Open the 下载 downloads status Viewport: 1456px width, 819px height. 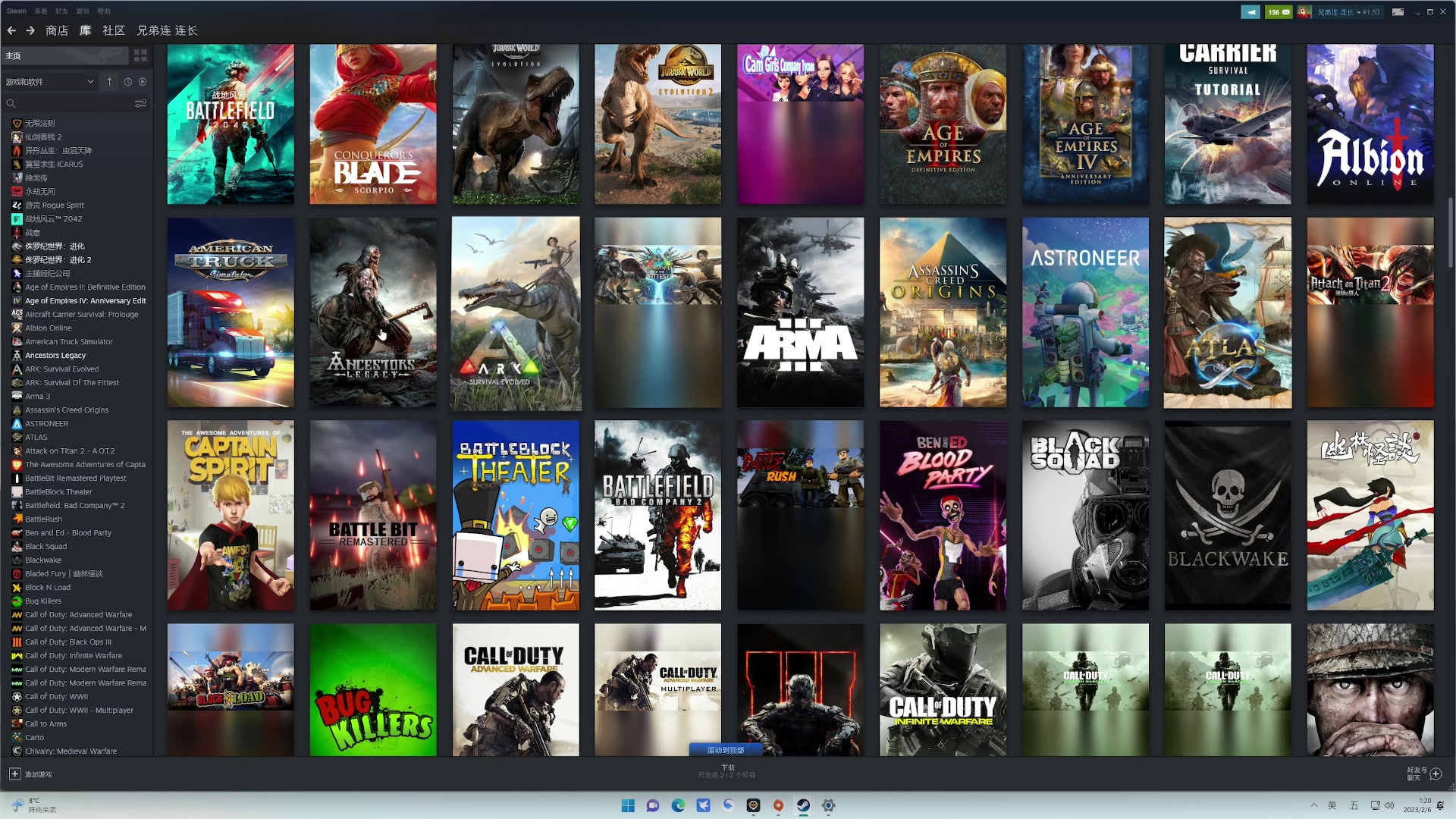point(727,771)
